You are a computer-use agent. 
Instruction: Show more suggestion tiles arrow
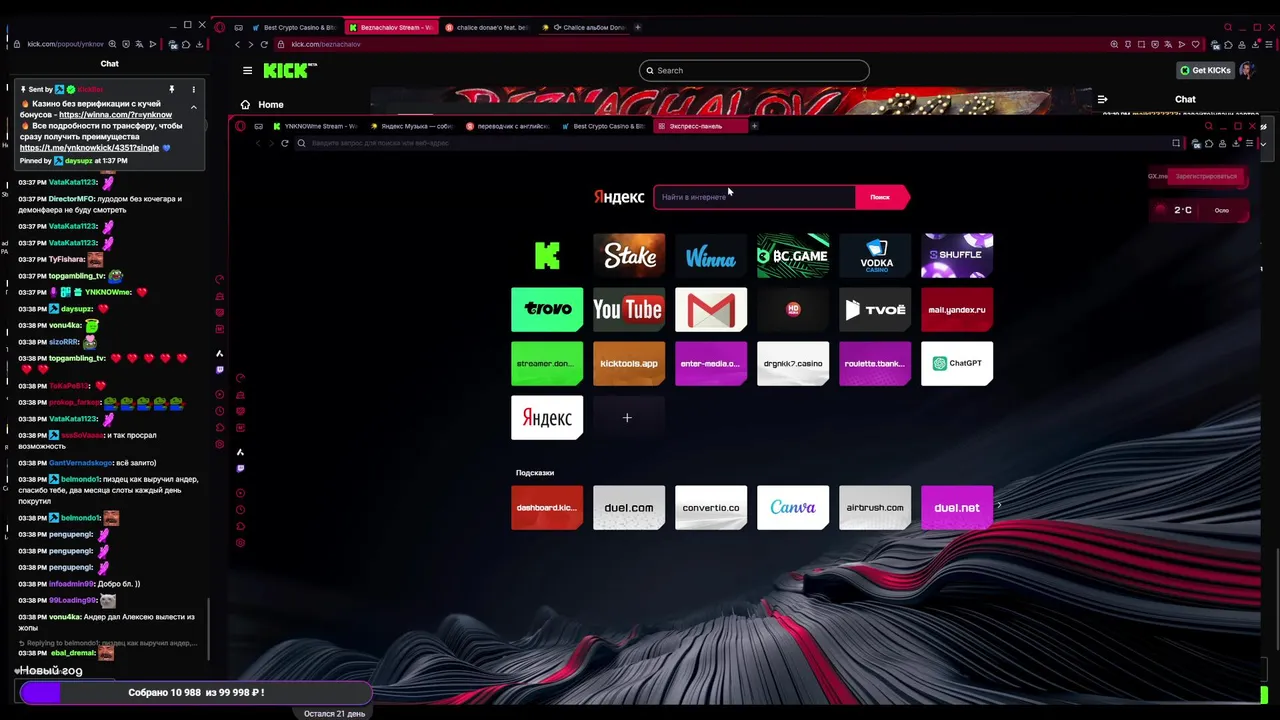[999, 506]
